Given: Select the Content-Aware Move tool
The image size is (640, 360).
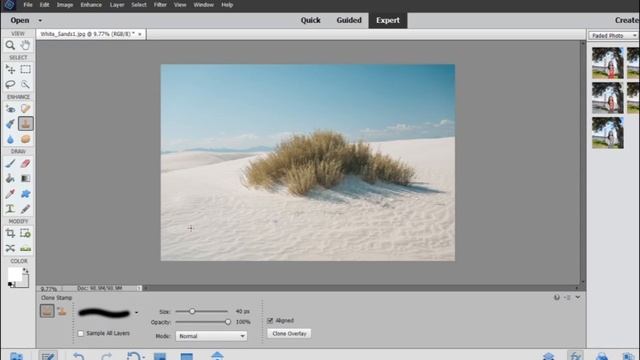Looking at the screenshot, I should point(10,248).
